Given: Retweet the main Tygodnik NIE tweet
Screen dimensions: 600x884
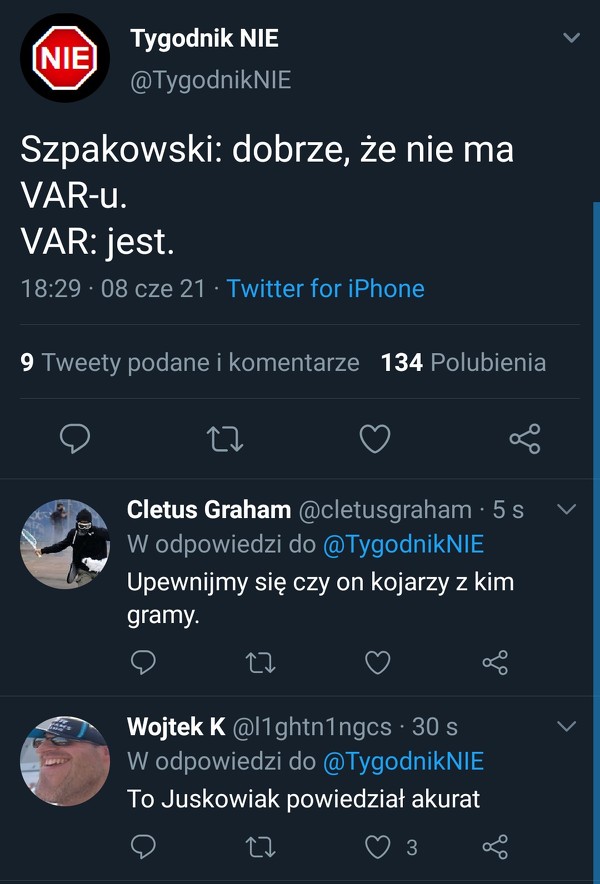Looking at the screenshot, I should [x=225, y=439].
